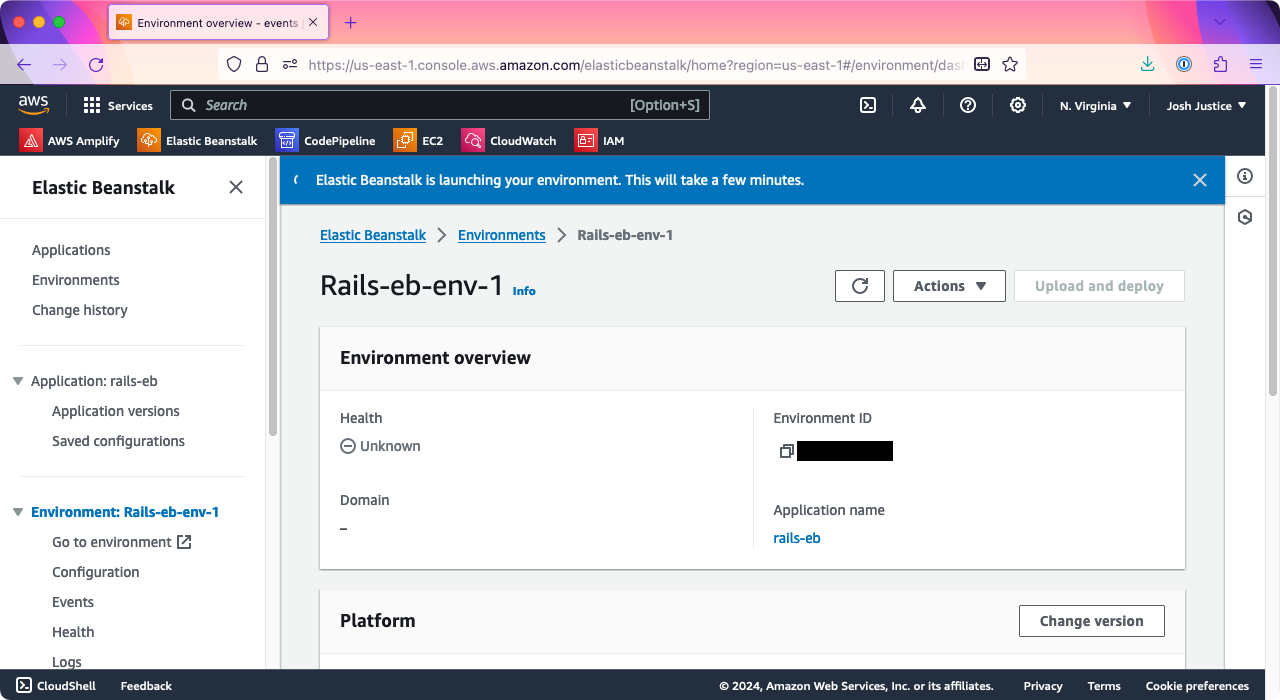Click the page vertical scrollbar
The image size is (1280, 700).
[x=1273, y=240]
